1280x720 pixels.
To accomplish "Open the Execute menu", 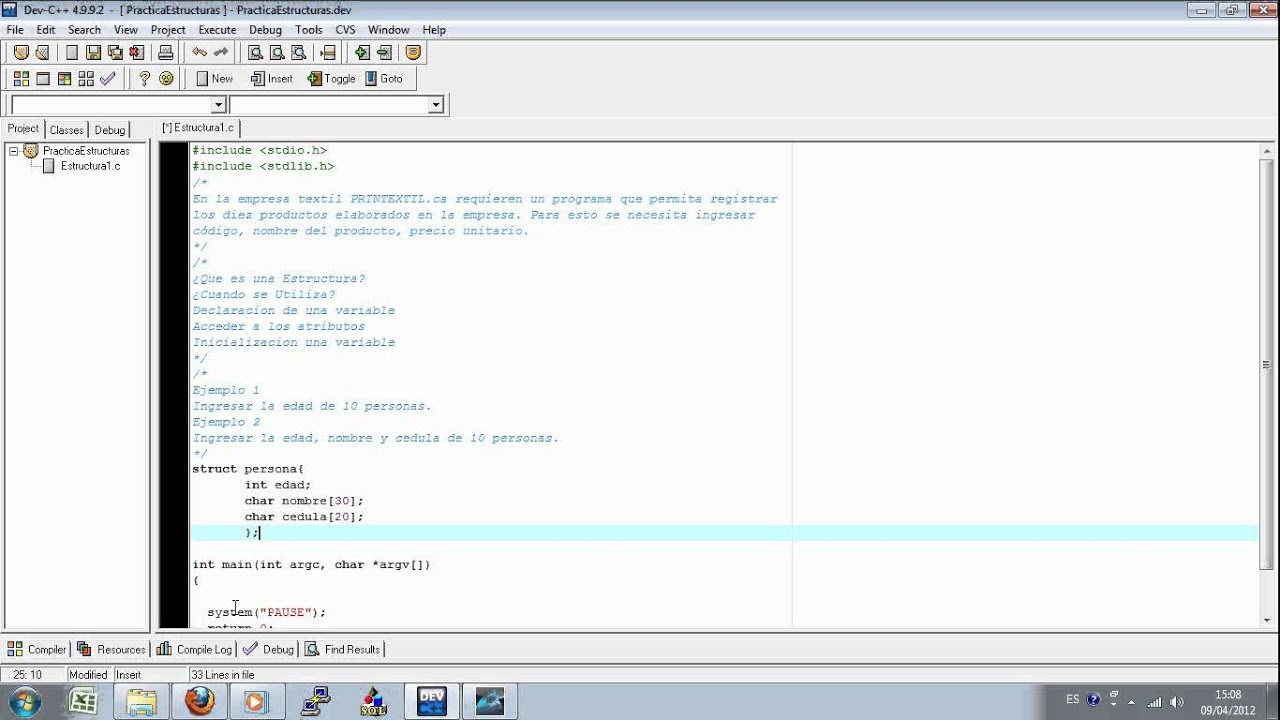I will [217, 30].
